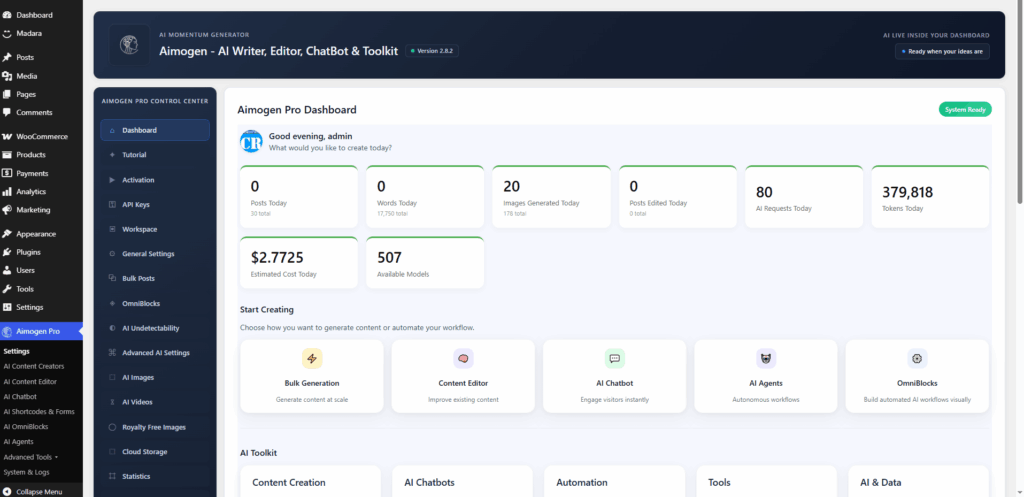
Task: Open the API Keys section
Action: (155, 204)
